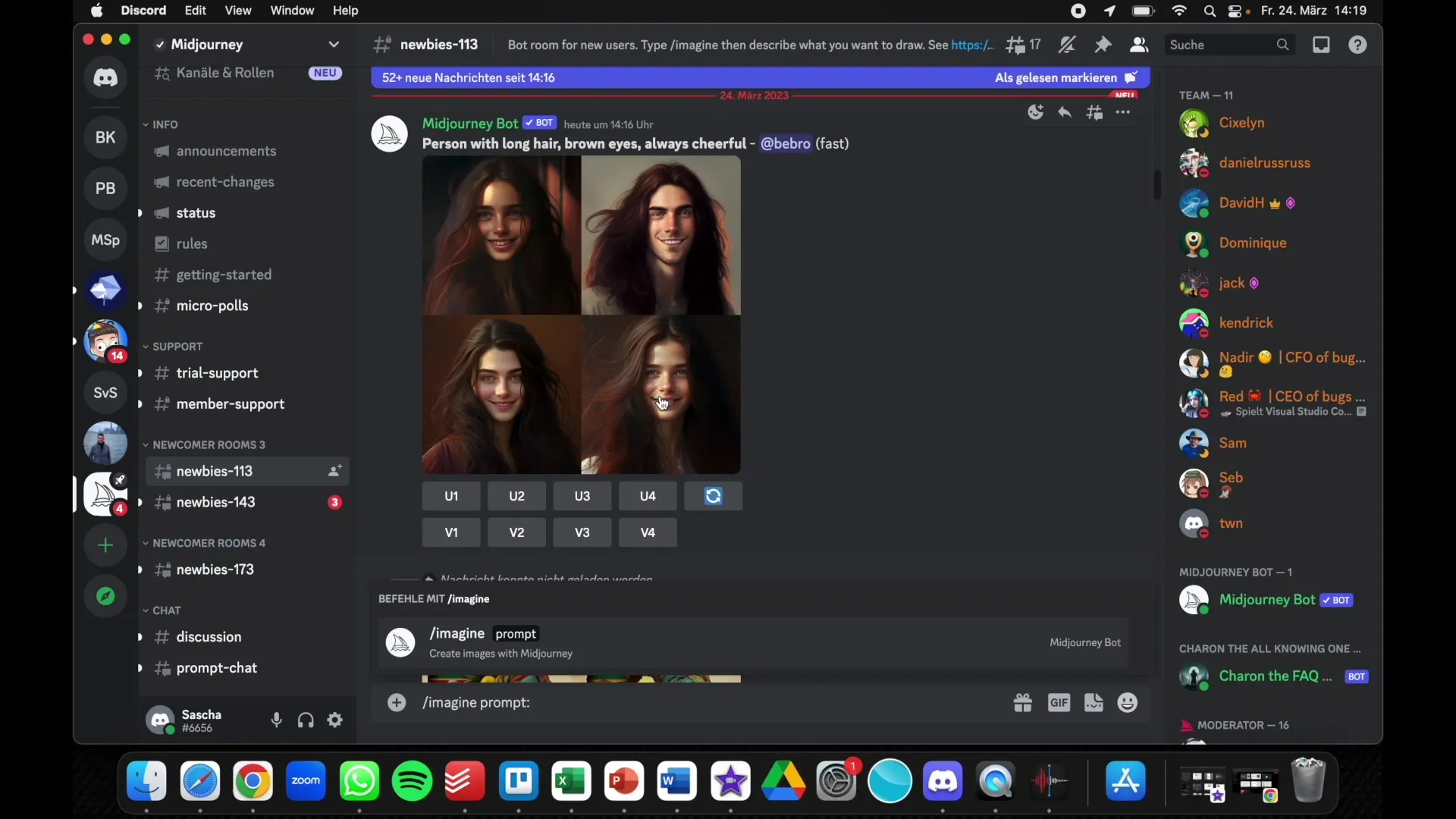
Task: Reply to the Midjourney Bot message
Action: pos(1065,113)
